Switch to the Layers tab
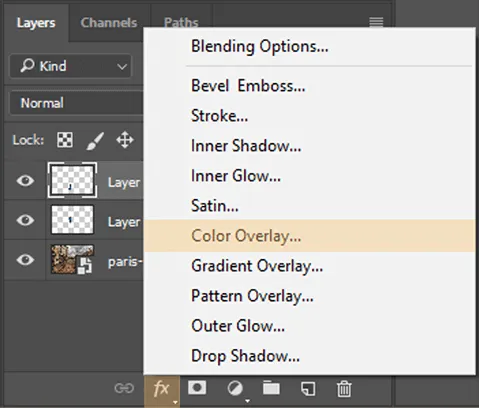This screenshot has width=479, height=408. pos(36,23)
